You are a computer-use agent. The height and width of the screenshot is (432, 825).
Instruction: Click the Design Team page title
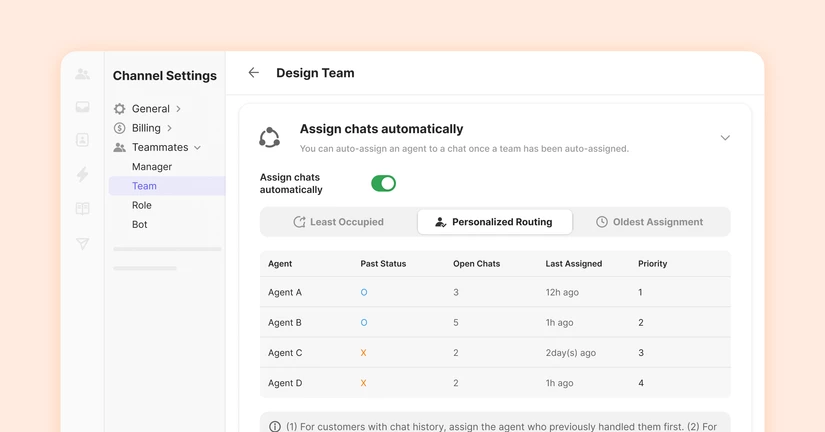(315, 73)
